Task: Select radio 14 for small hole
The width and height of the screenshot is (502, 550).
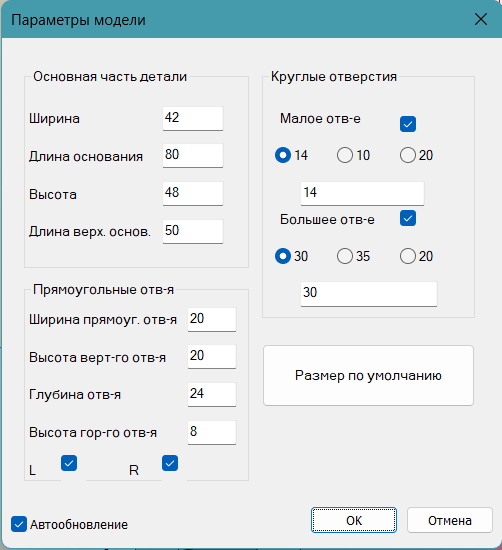Action: click(283, 155)
